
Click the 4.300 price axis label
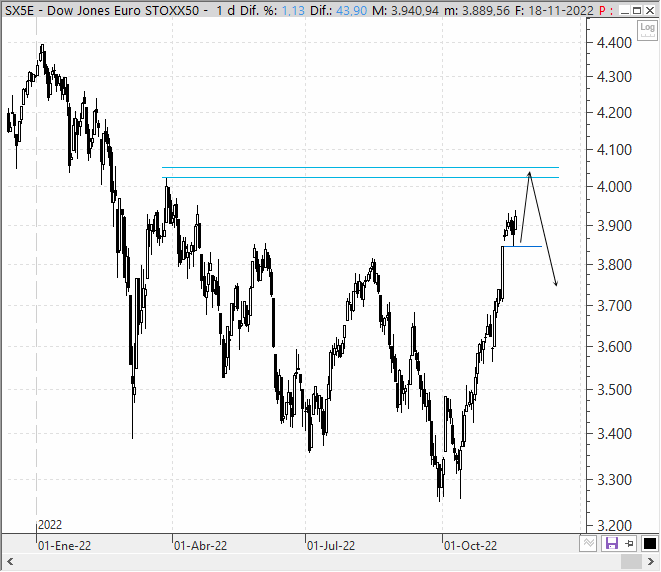click(614, 77)
